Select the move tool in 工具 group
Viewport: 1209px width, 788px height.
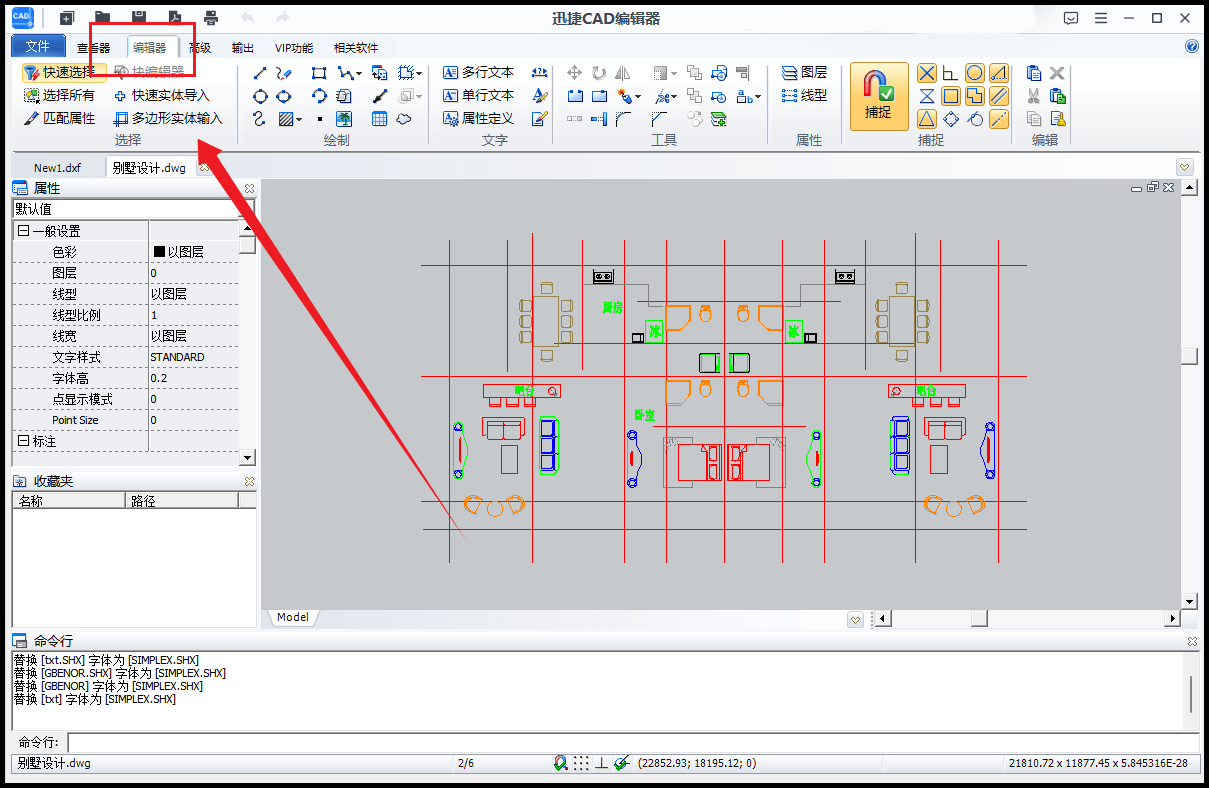pyautogui.click(x=574, y=73)
